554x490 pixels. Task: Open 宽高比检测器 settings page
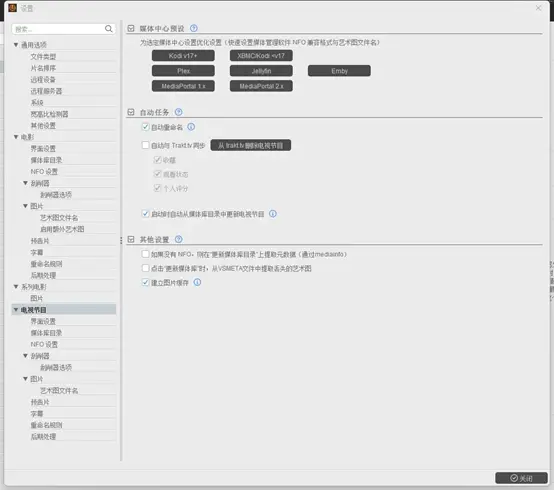pyautogui.click(x=49, y=114)
